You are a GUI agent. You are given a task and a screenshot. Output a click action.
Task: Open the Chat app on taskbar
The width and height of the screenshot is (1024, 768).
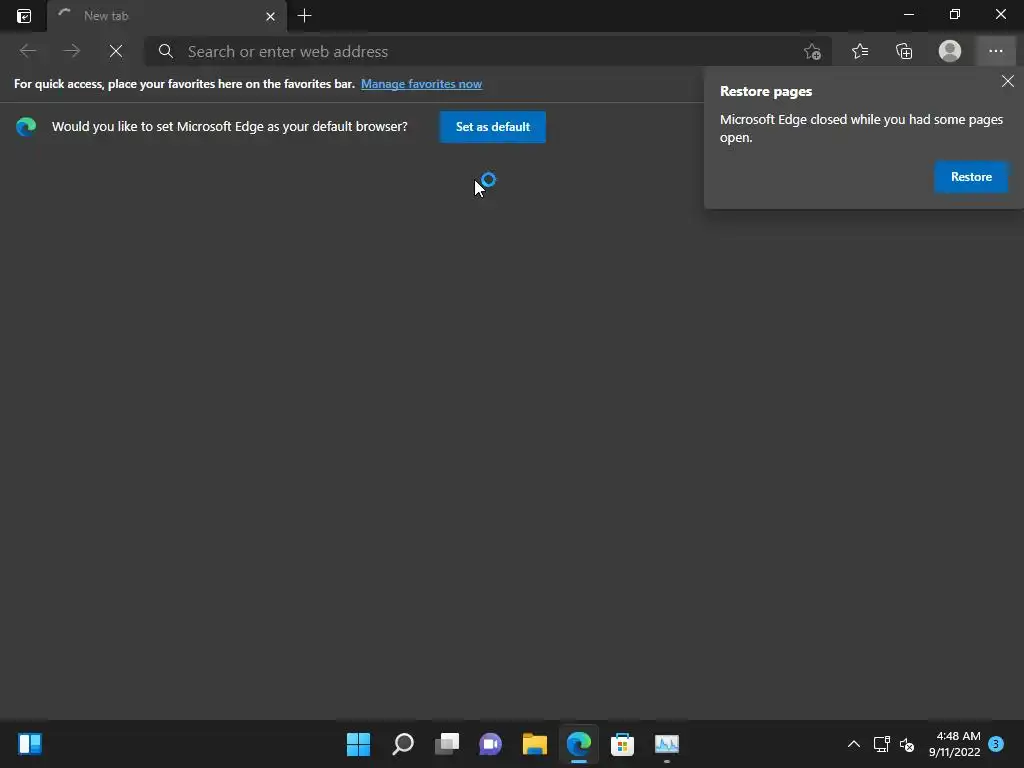click(490, 744)
